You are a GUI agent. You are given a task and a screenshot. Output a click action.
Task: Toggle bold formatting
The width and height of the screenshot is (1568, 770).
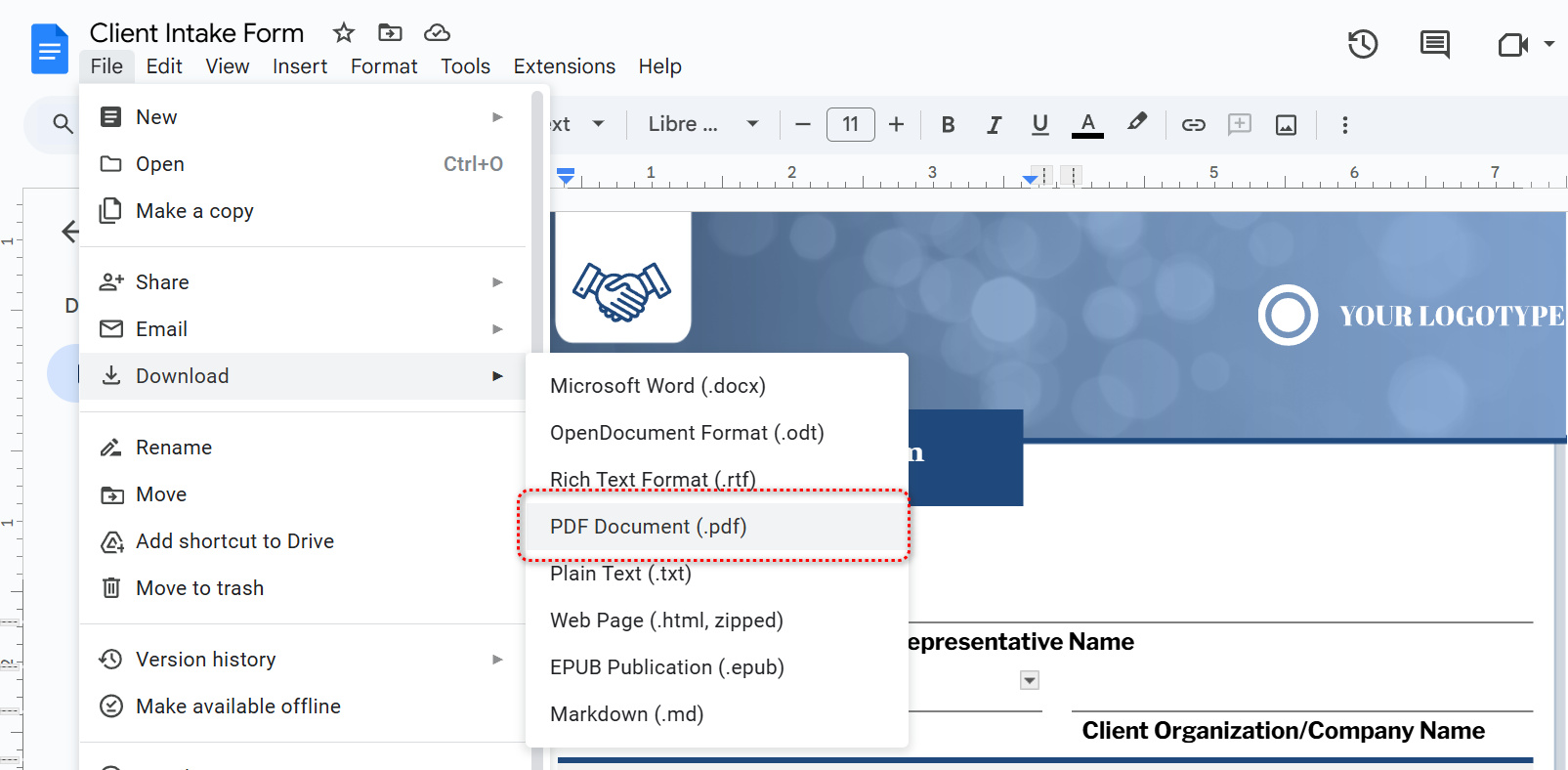947,125
